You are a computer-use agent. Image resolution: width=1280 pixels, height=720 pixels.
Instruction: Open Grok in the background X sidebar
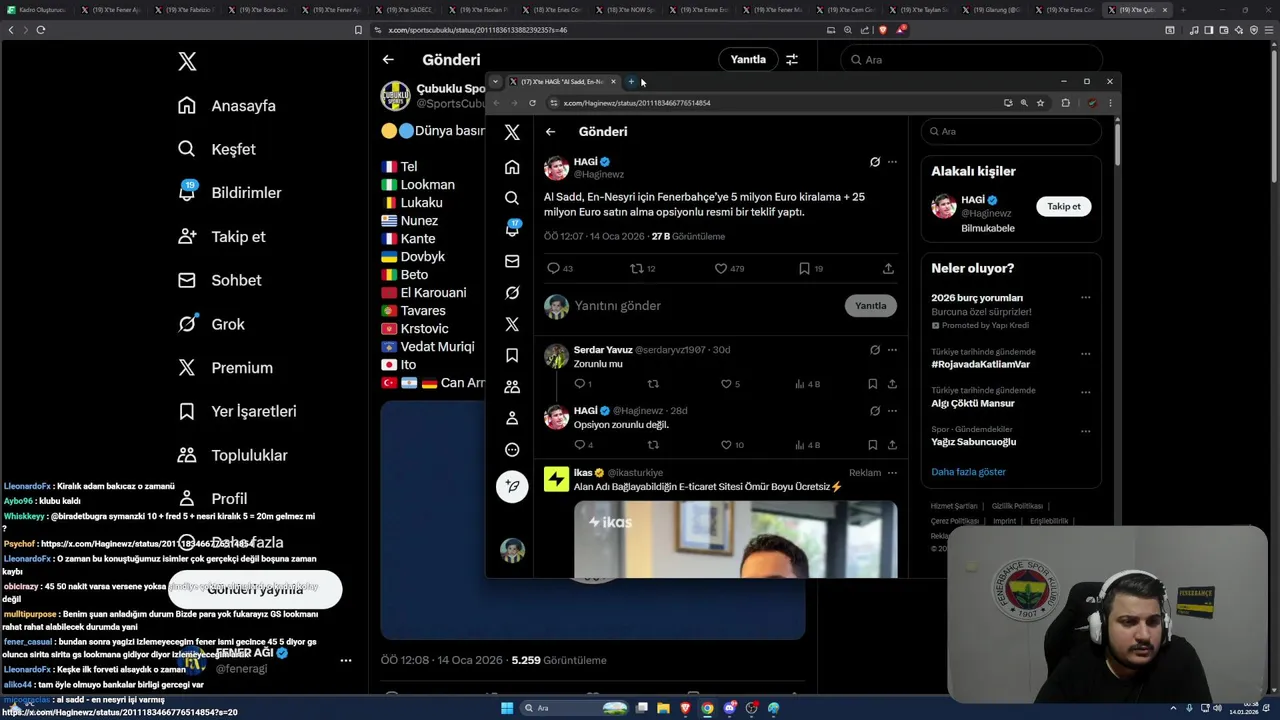211,324
